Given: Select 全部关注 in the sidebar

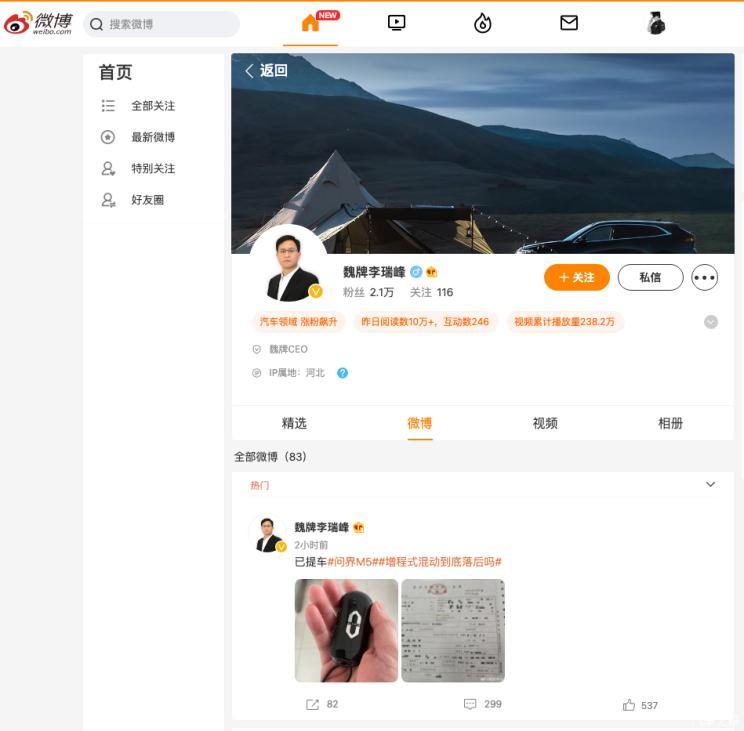Looking at the screenshot, I should click(x=153, y=106).
